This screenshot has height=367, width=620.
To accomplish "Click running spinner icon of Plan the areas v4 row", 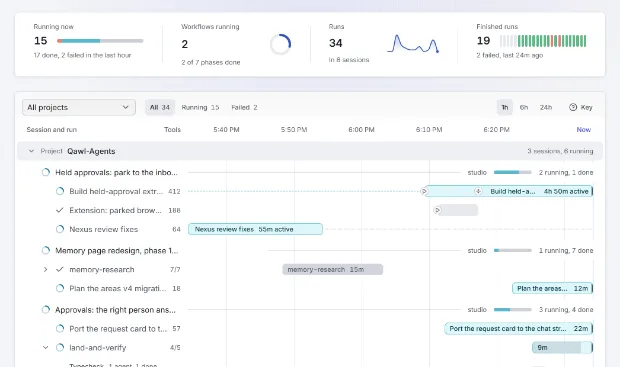I will (60, 288).
